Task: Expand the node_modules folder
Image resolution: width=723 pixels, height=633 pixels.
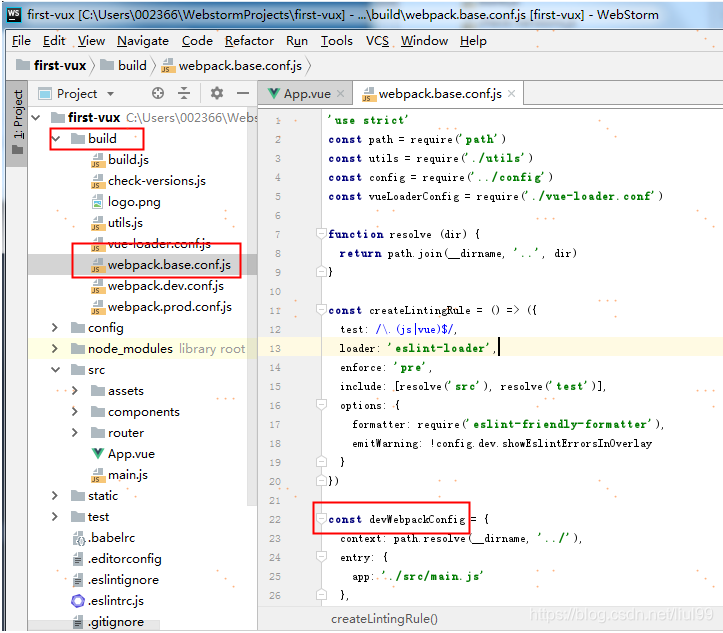Action: (x=54, y=349)
